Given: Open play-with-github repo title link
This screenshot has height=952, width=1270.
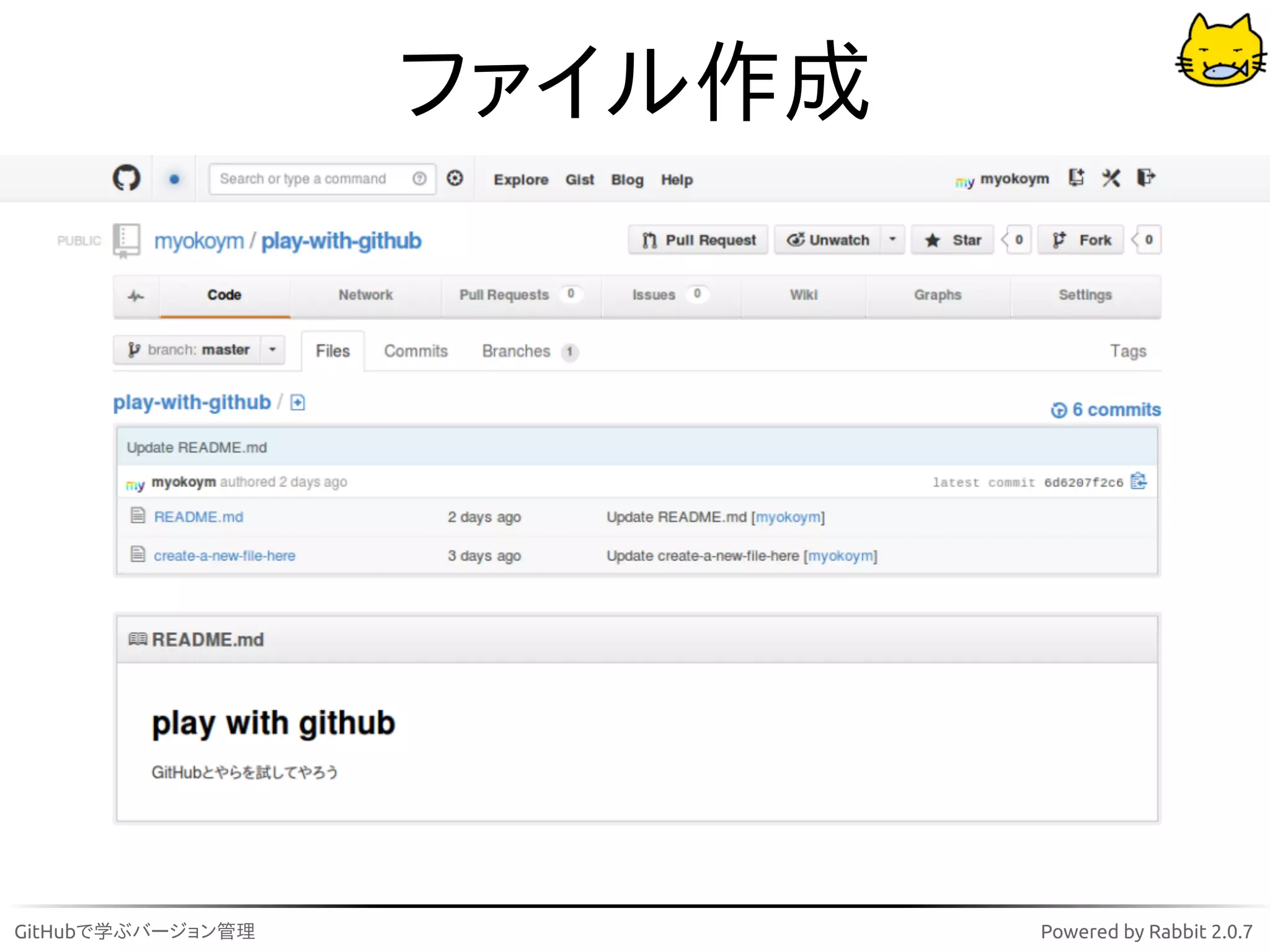Looking at the screenshot, I should [x=341, y=241].
